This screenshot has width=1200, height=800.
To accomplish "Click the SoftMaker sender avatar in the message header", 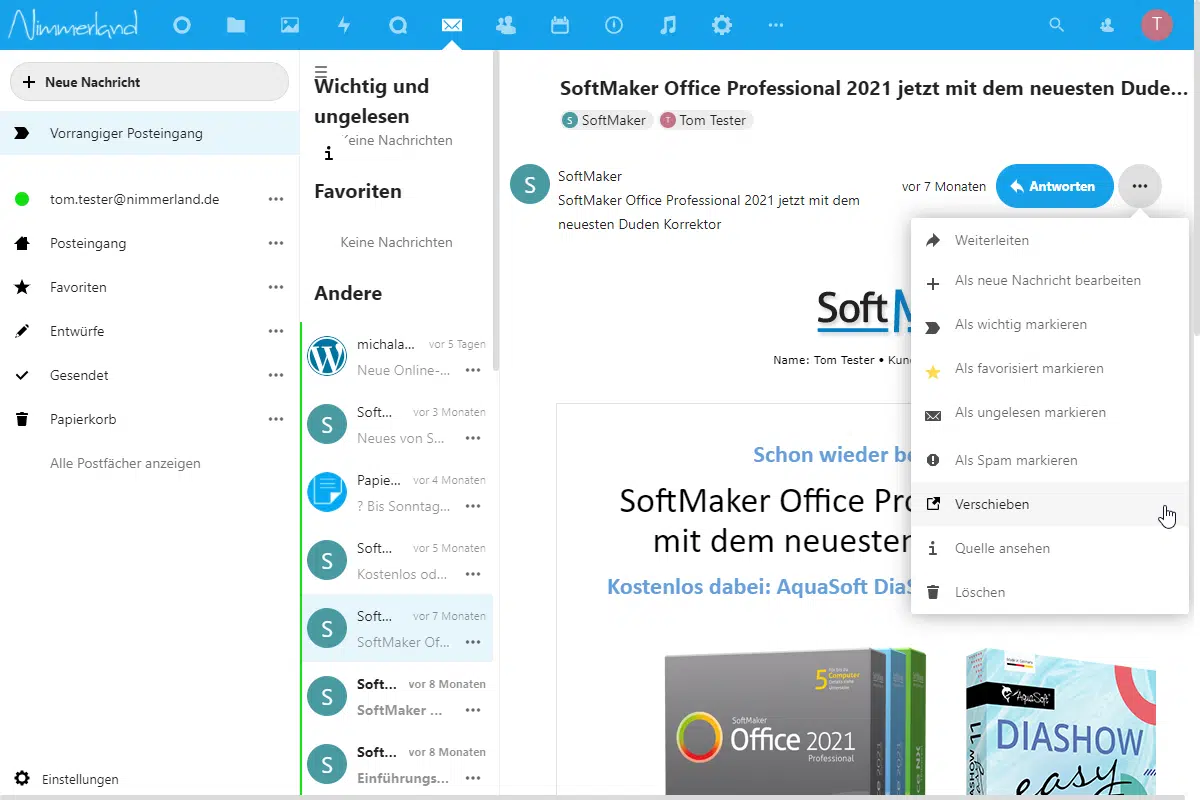I will tap(530, 184).
